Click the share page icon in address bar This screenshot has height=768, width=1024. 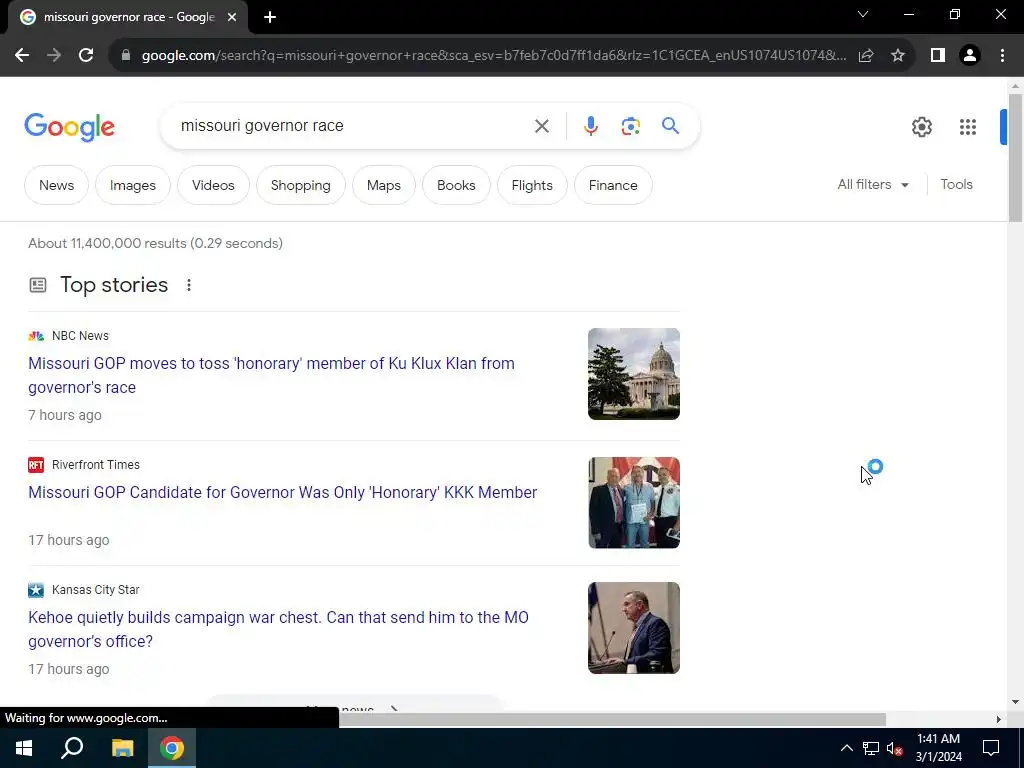(866, 56)
